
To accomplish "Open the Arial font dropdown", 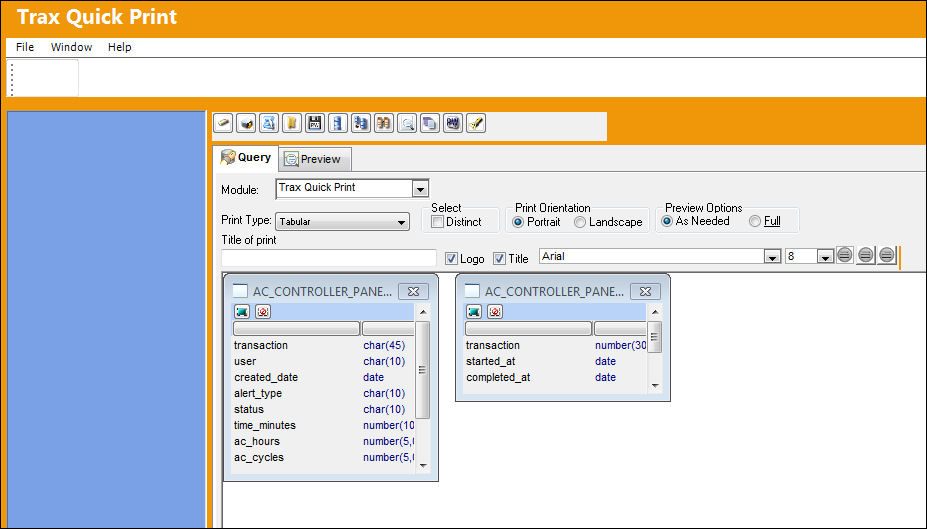I will (772, 257).
